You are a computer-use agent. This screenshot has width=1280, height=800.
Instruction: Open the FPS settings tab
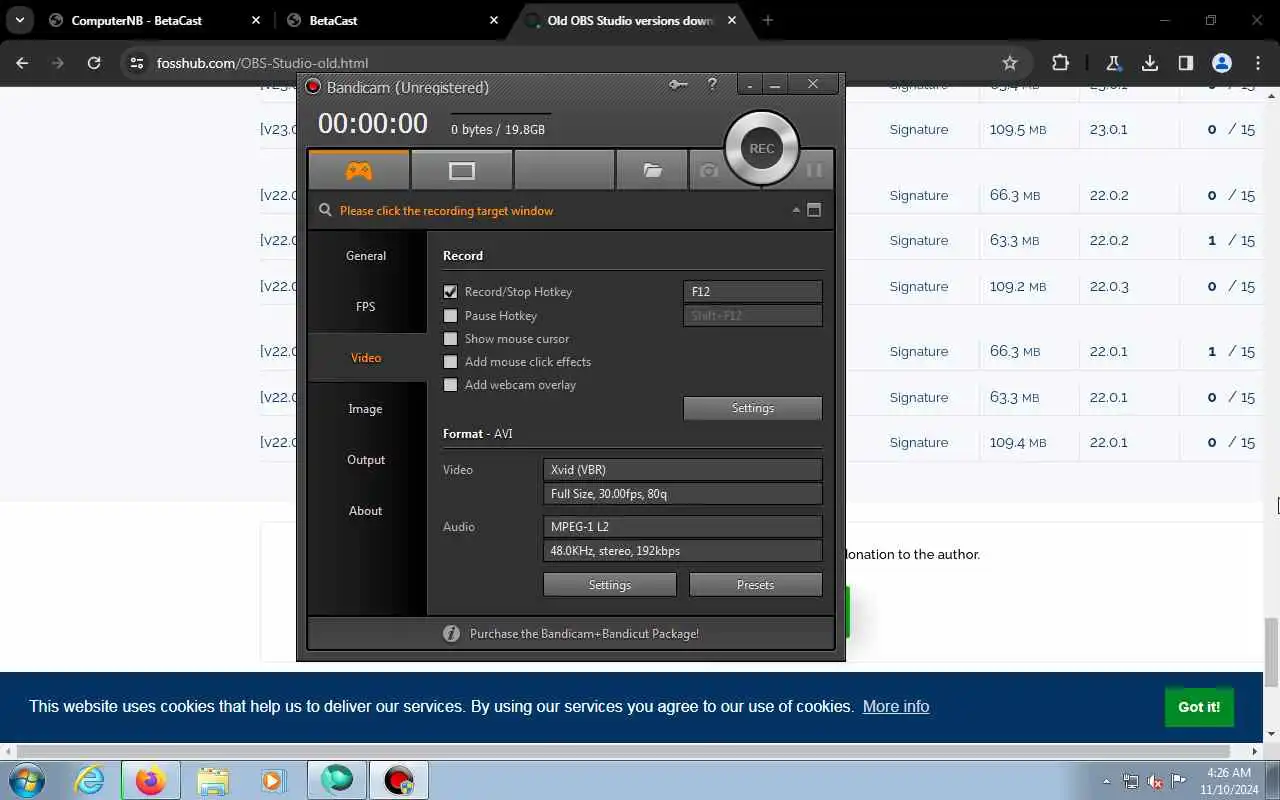[366, 307]
